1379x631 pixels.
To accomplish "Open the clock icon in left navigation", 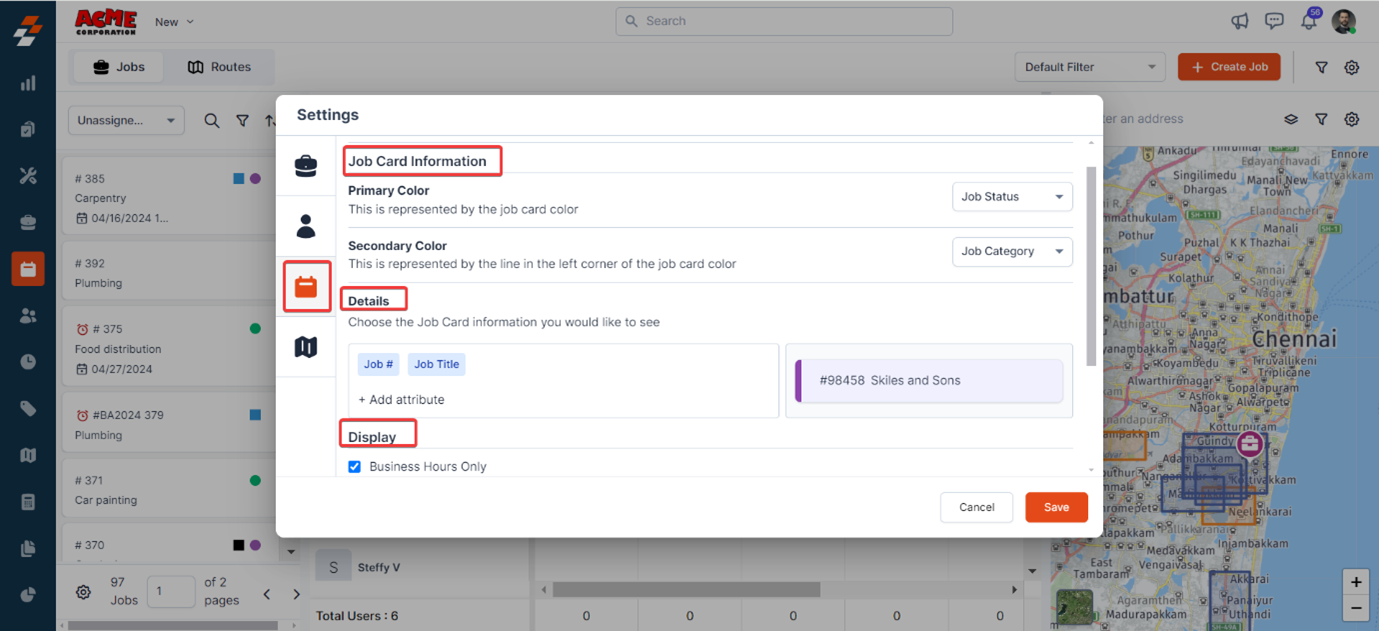I will click(x=28, y=362).
